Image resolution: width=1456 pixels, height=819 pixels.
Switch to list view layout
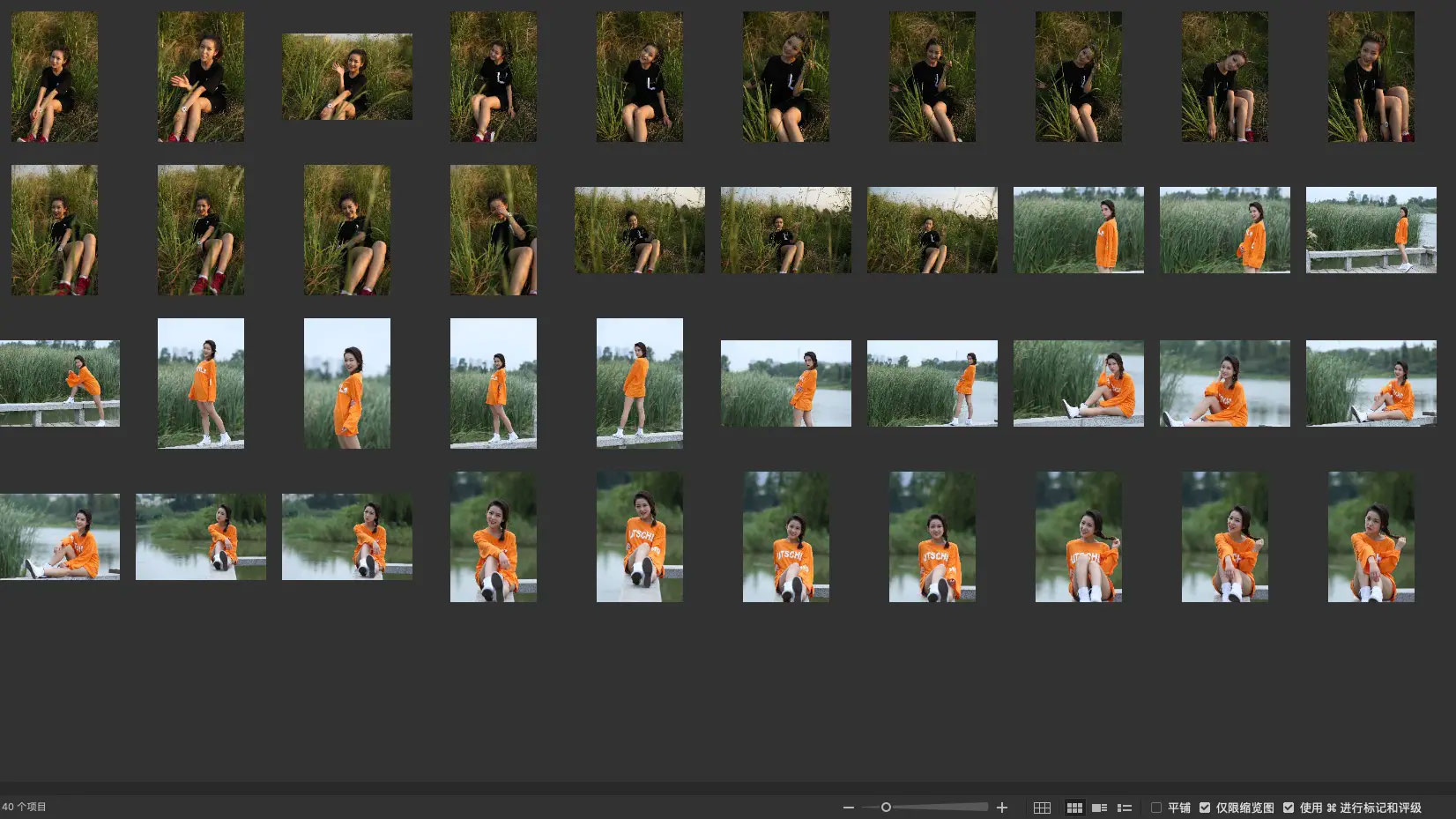click(1124, 808)
